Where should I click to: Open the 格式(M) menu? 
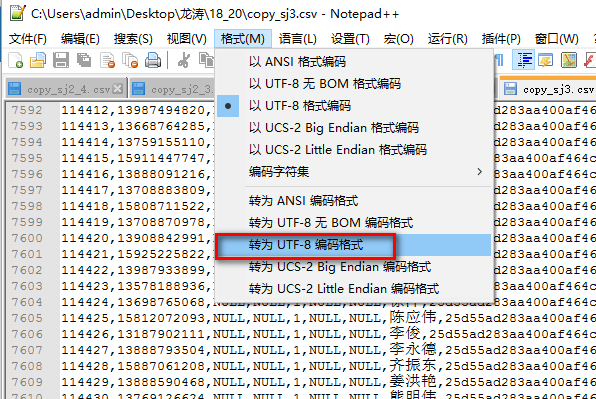click(x=243, y=39)
